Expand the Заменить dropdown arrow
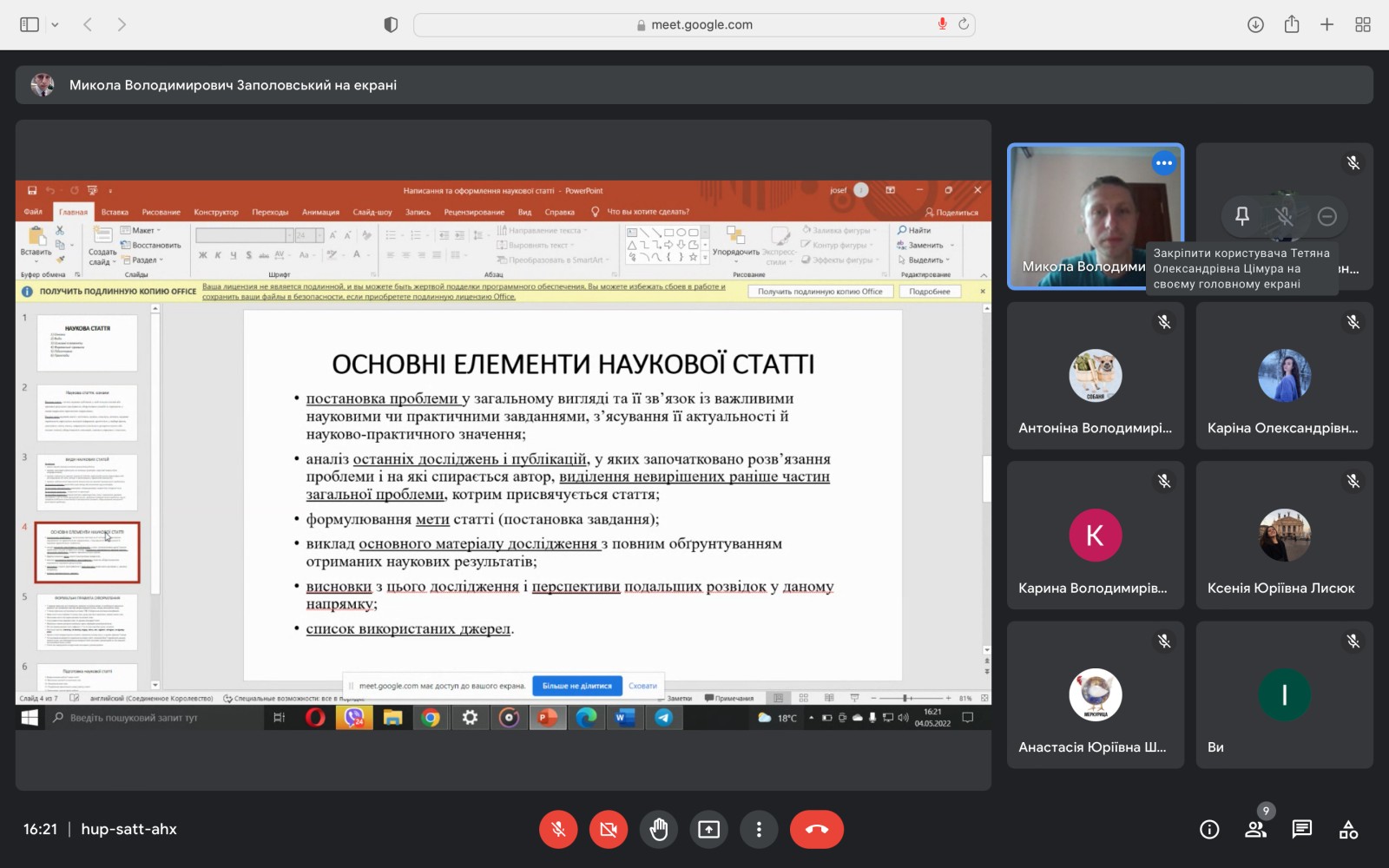The image size is (1389, 868). [952, 245]
